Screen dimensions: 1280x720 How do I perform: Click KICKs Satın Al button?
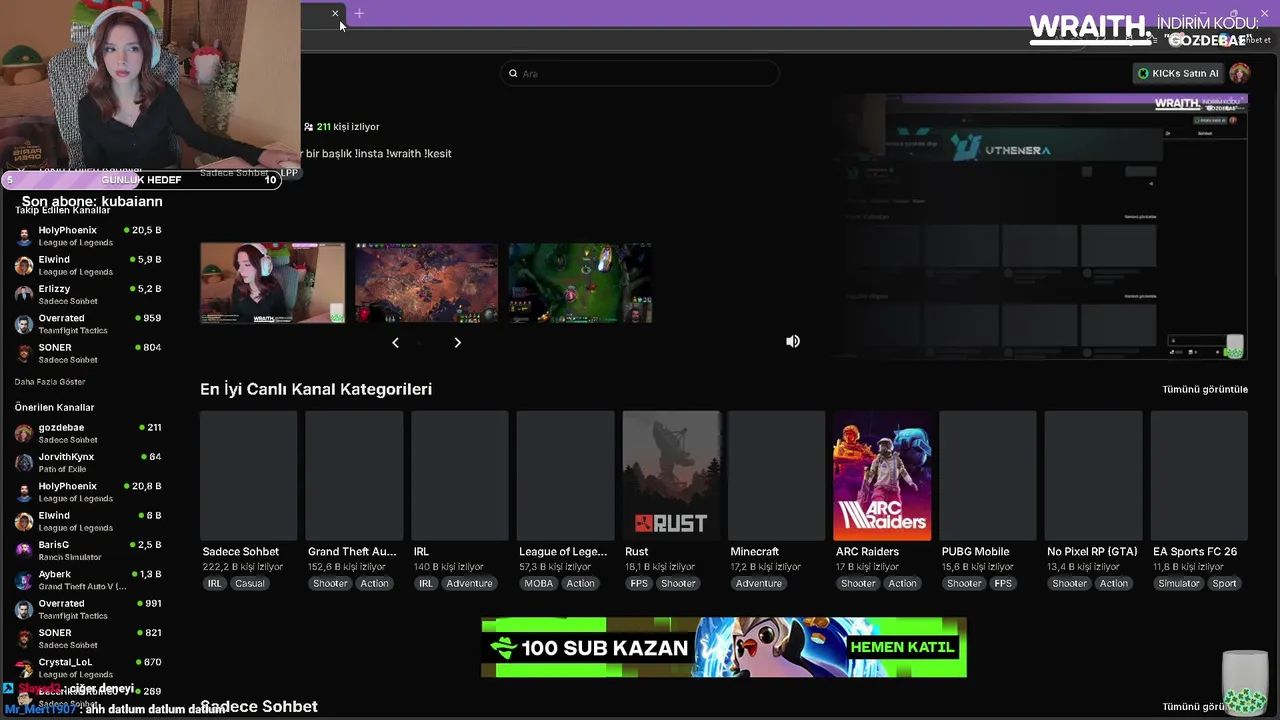(1178, 73)
